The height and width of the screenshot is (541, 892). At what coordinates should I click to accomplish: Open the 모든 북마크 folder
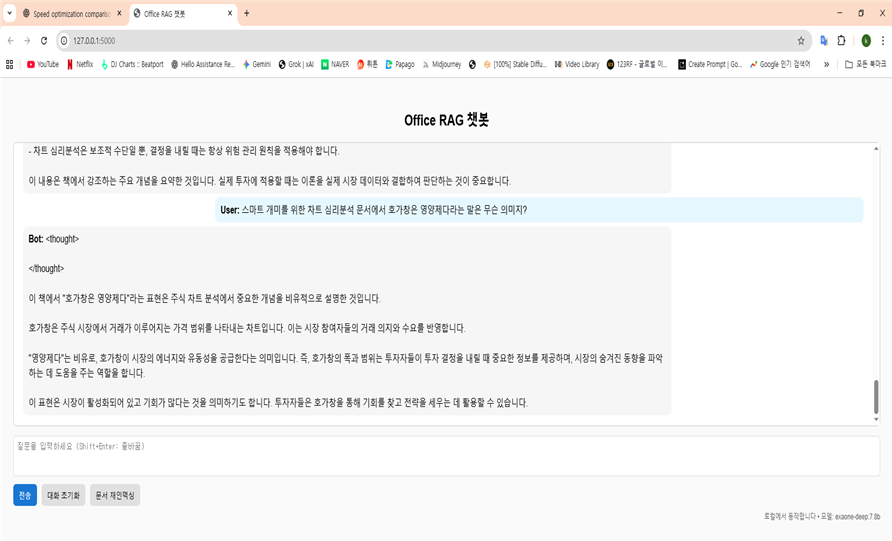(865, 64)
